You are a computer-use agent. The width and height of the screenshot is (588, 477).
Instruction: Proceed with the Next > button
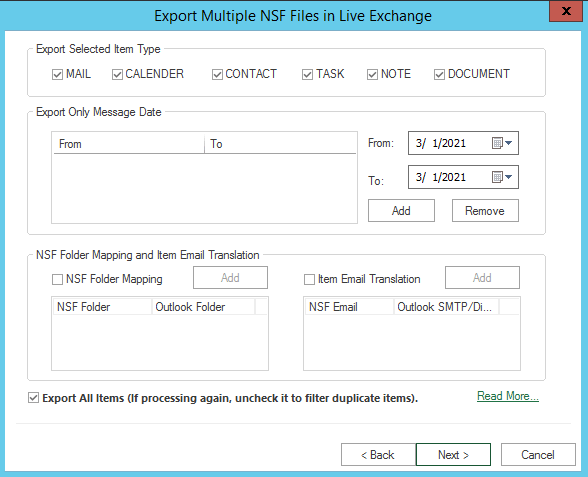(x=453, y=454)
